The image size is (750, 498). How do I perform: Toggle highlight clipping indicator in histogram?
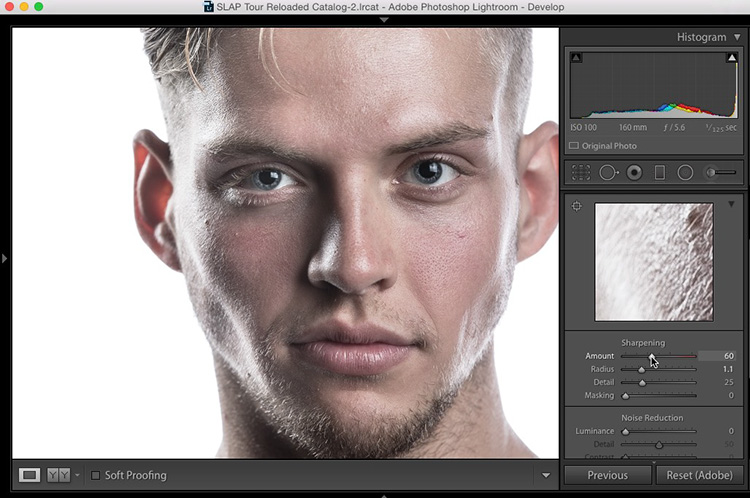731,58
